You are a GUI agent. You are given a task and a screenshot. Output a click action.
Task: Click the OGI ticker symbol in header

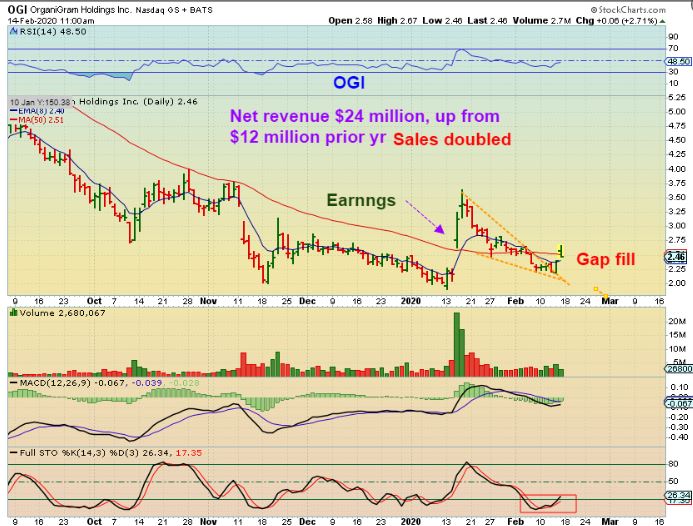click(18, 8)
